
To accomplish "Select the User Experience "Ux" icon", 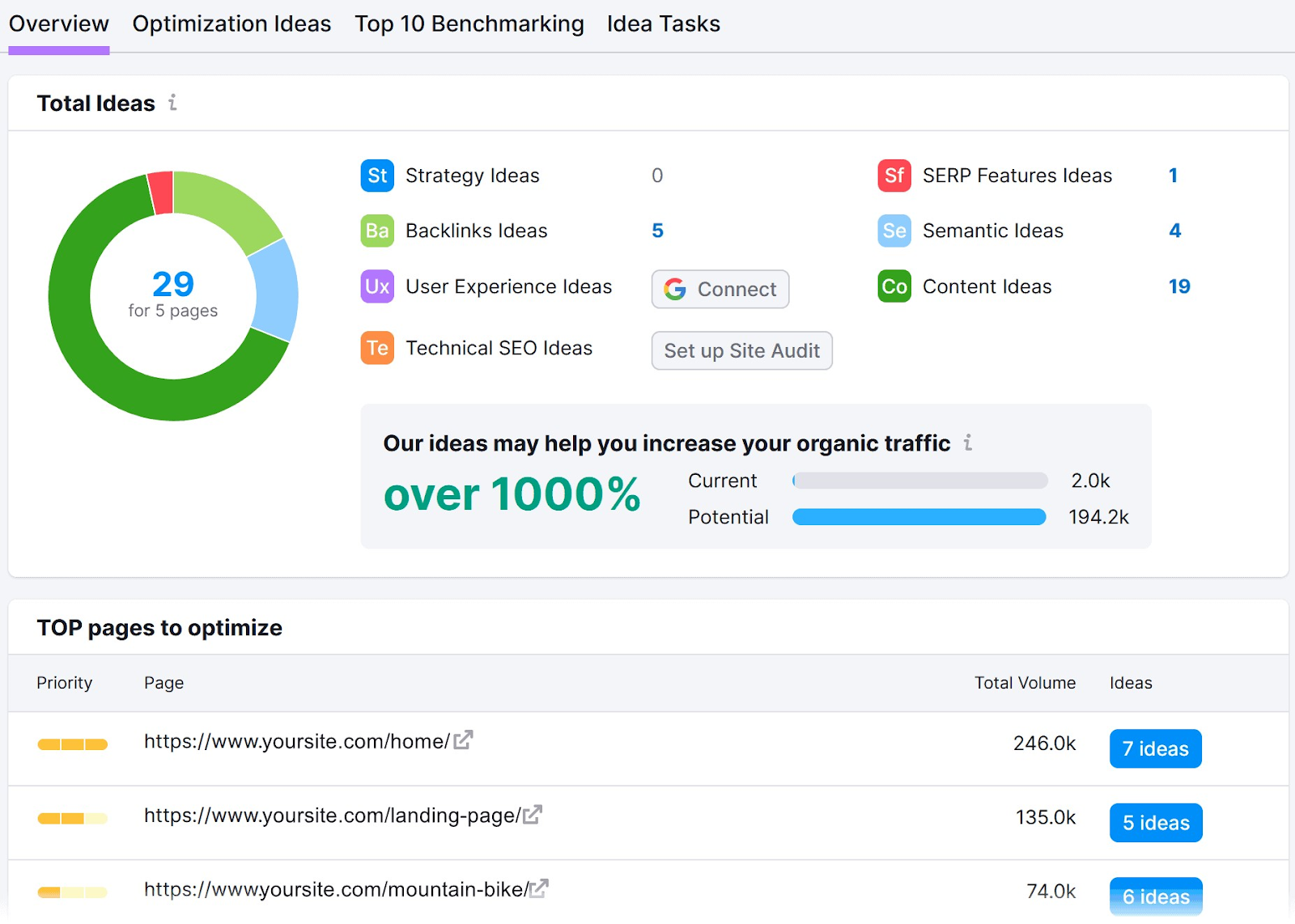I will pyautogui.click(x=376, y=286).
